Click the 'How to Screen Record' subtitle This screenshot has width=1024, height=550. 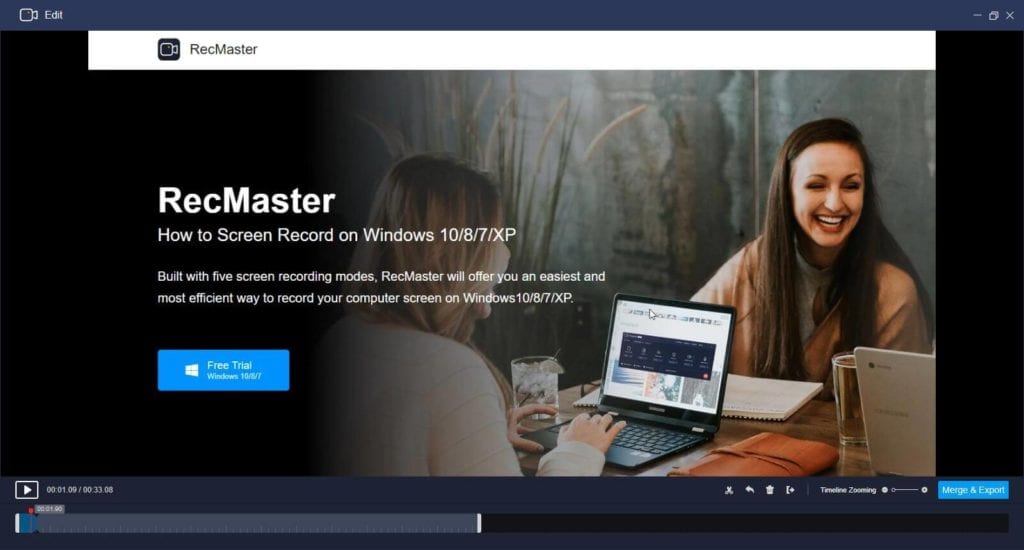pos(337,235)
